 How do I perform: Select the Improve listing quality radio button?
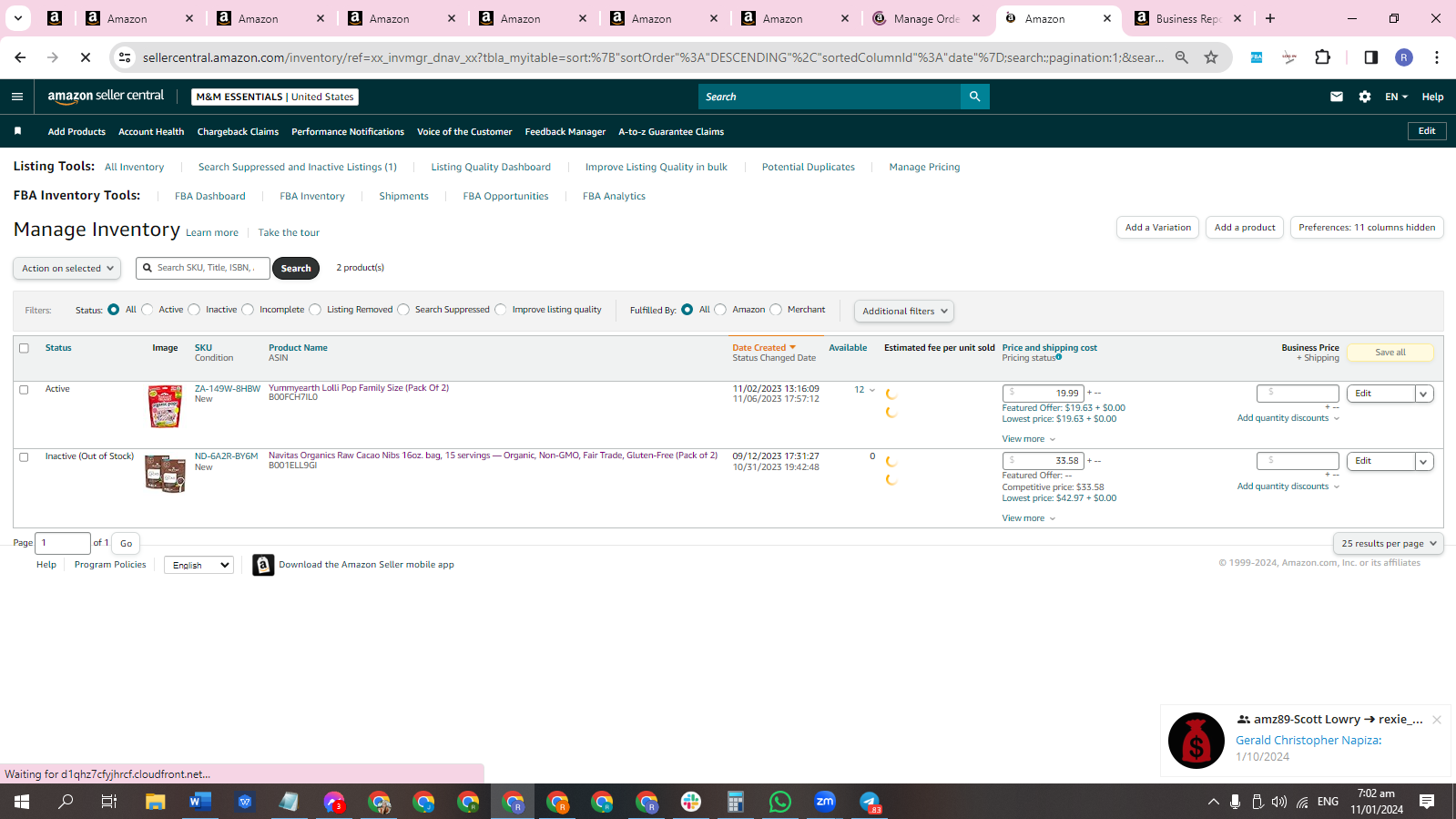(501, 310)
